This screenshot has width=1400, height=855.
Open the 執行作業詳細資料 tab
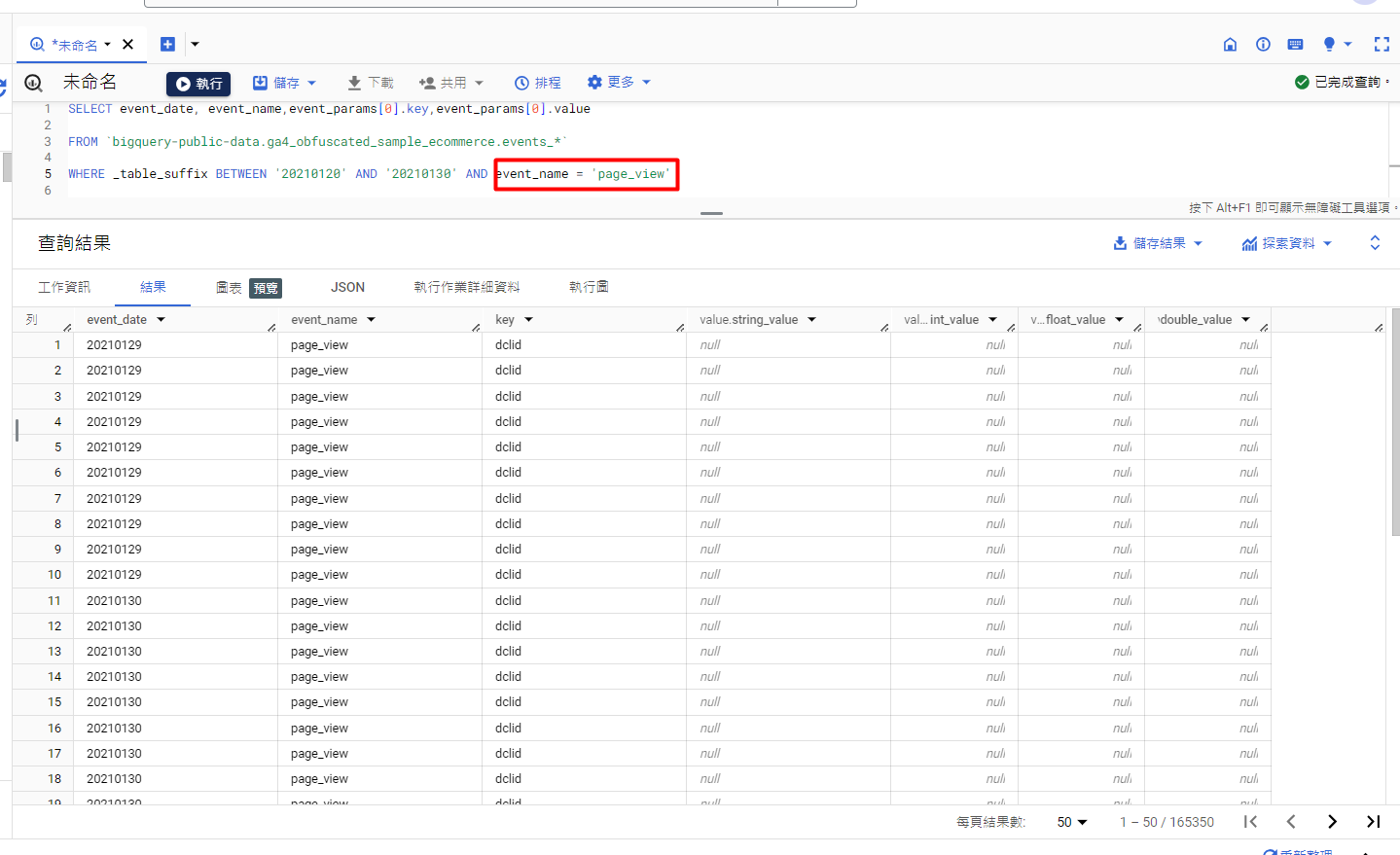point(467,287)
